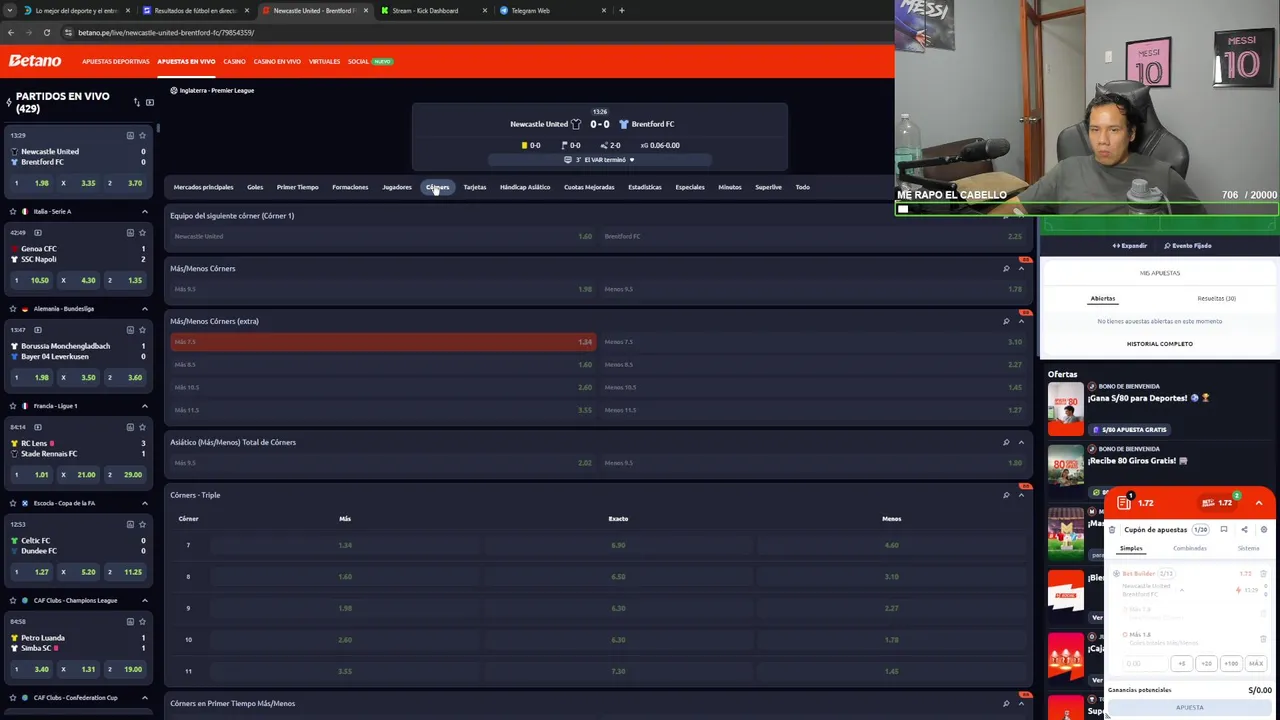This screenshot has height=720, width=1280.
Task: Open stats icon on Newcastle United sidebar card
Action: [130, 135]
